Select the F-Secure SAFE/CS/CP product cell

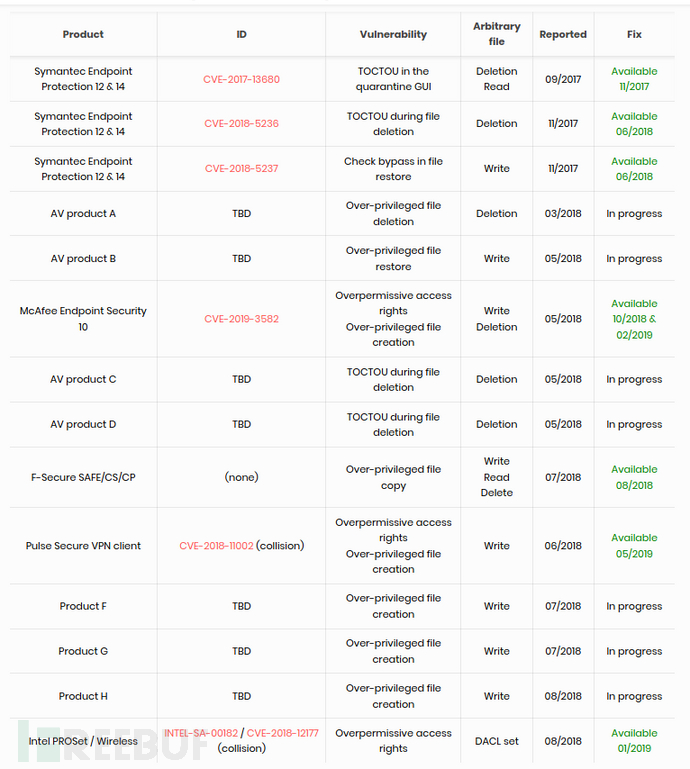(83, 477)
